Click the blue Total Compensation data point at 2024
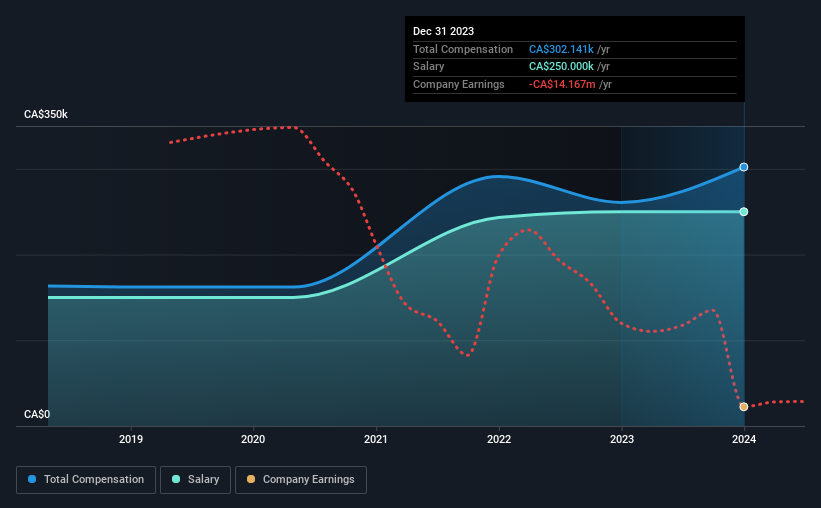The width and height of the screenshot is (821, 508). pos(744,167)
